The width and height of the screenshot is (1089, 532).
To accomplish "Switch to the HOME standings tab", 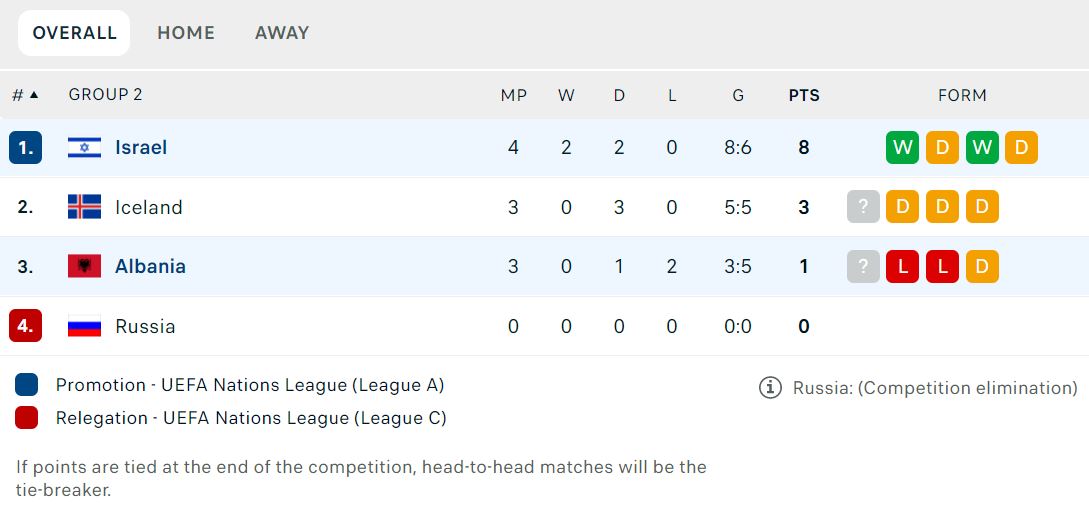I will click(x=186, y=33).
